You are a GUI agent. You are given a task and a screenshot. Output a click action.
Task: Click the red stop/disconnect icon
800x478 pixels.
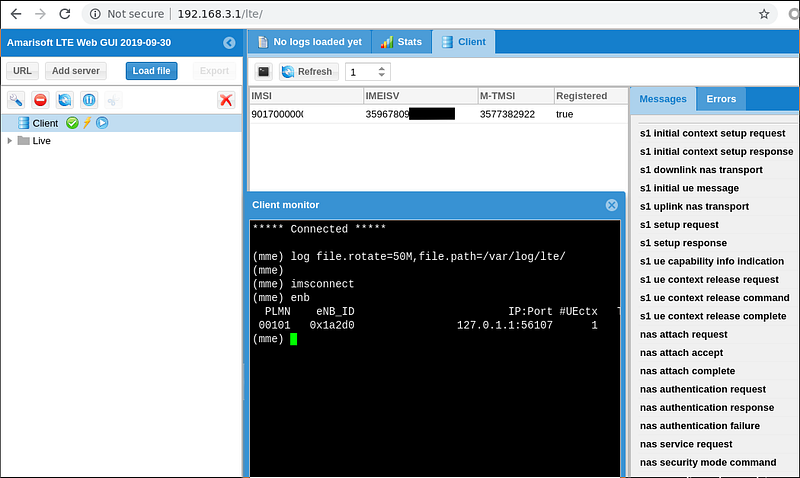coord(40,100)
